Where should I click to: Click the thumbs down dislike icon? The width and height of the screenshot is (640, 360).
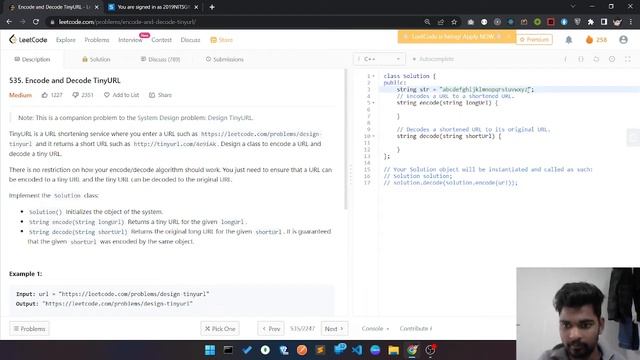click(x=76, y=95)
